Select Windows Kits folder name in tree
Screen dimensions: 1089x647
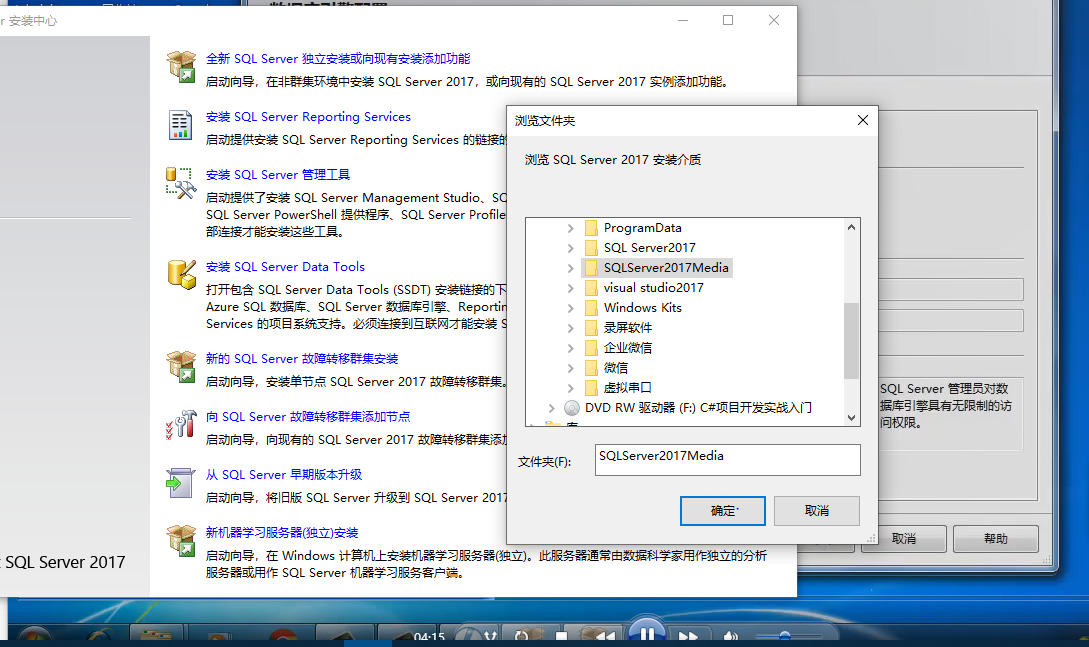click(x=642, y=308)
